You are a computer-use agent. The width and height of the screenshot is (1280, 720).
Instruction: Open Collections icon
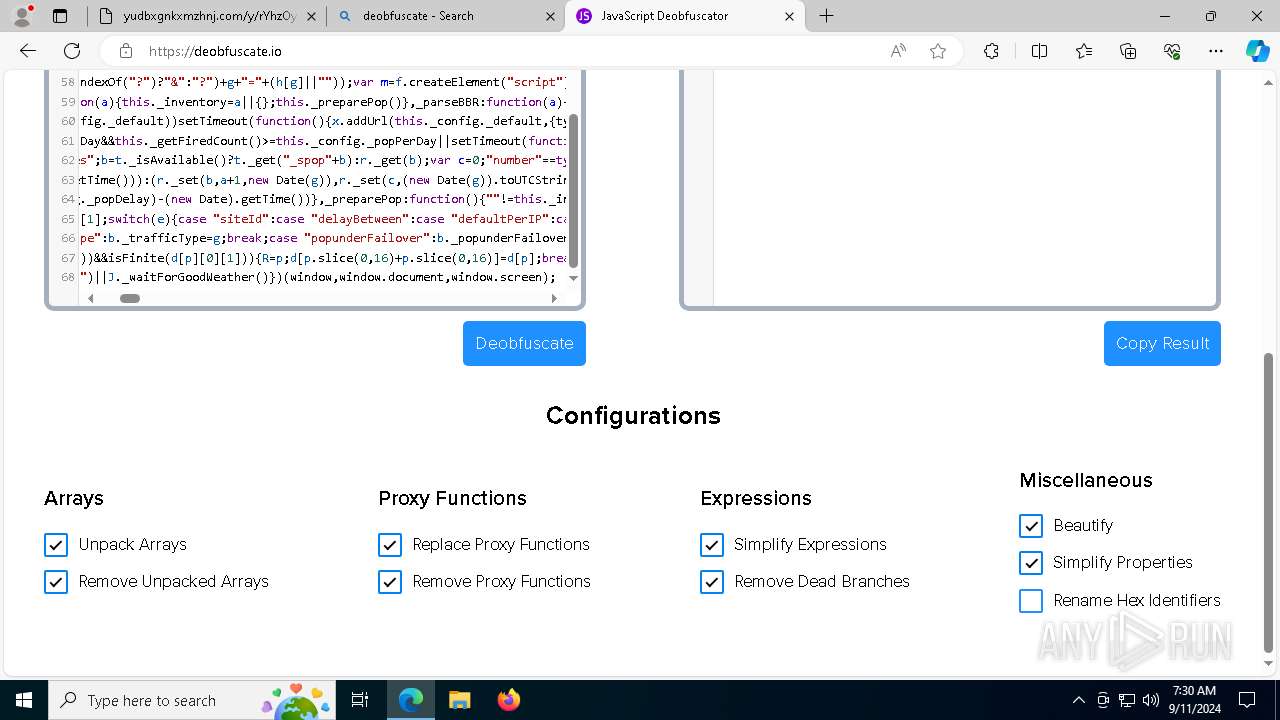tap(1128, 51)
